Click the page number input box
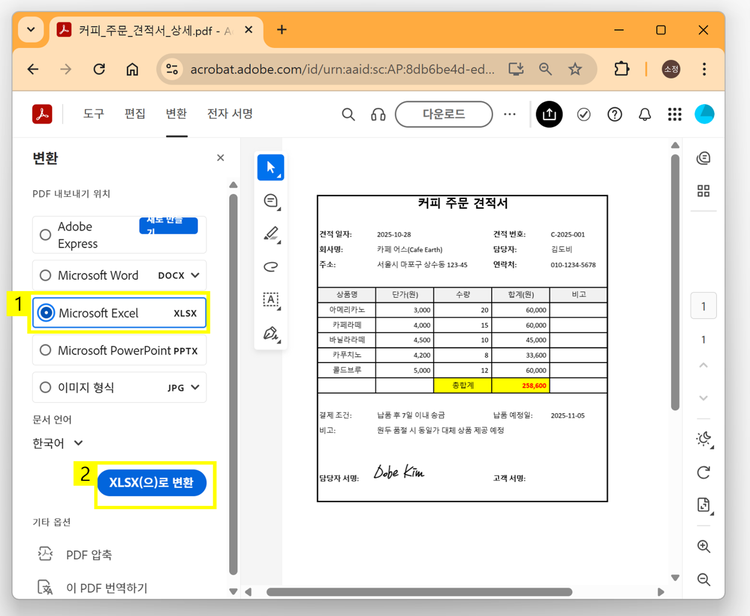Viewport: 750px width, 616px height. coord(703,306)
